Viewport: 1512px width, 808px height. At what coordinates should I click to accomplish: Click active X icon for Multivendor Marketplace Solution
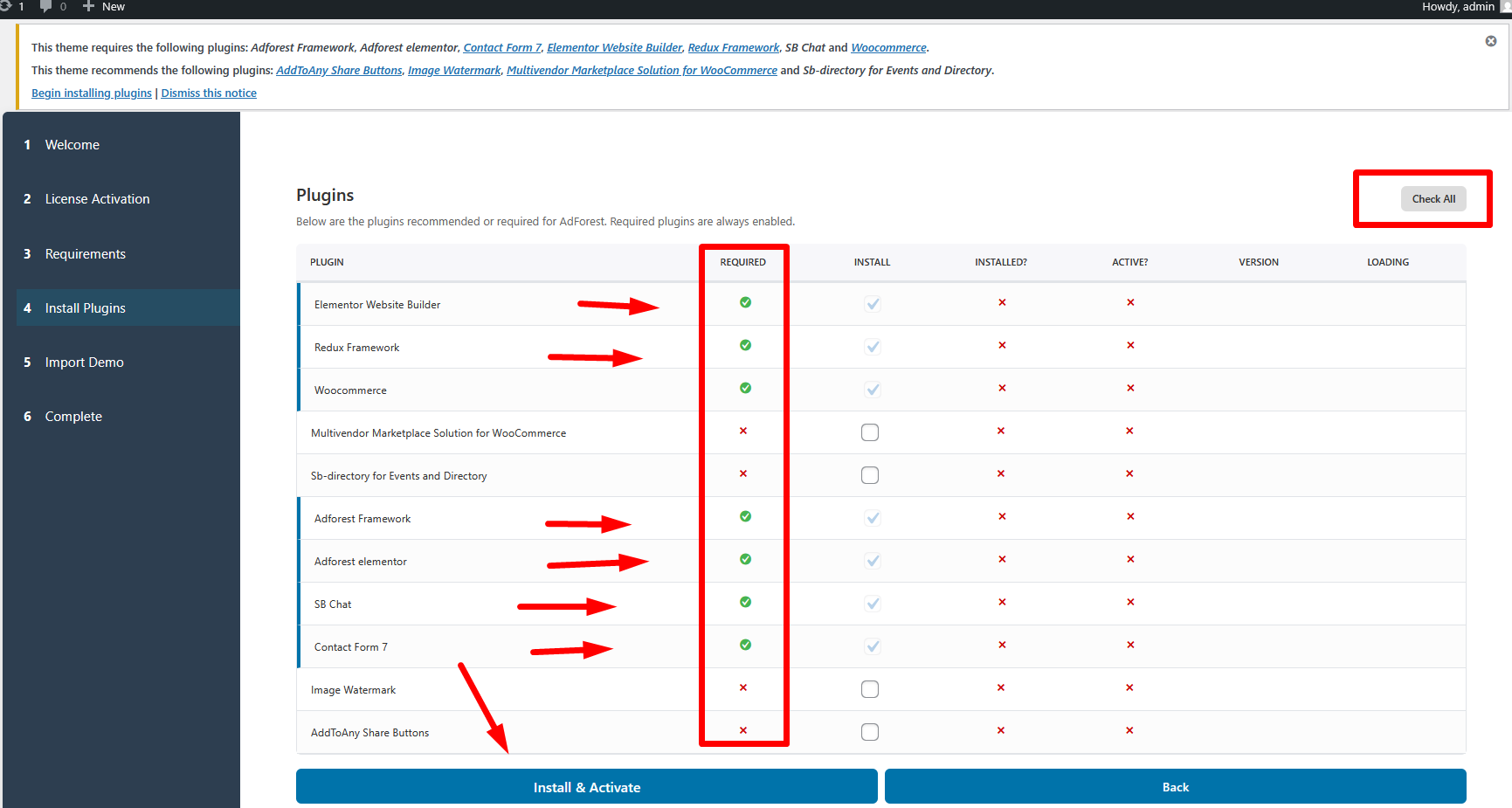coord(1129,431)
